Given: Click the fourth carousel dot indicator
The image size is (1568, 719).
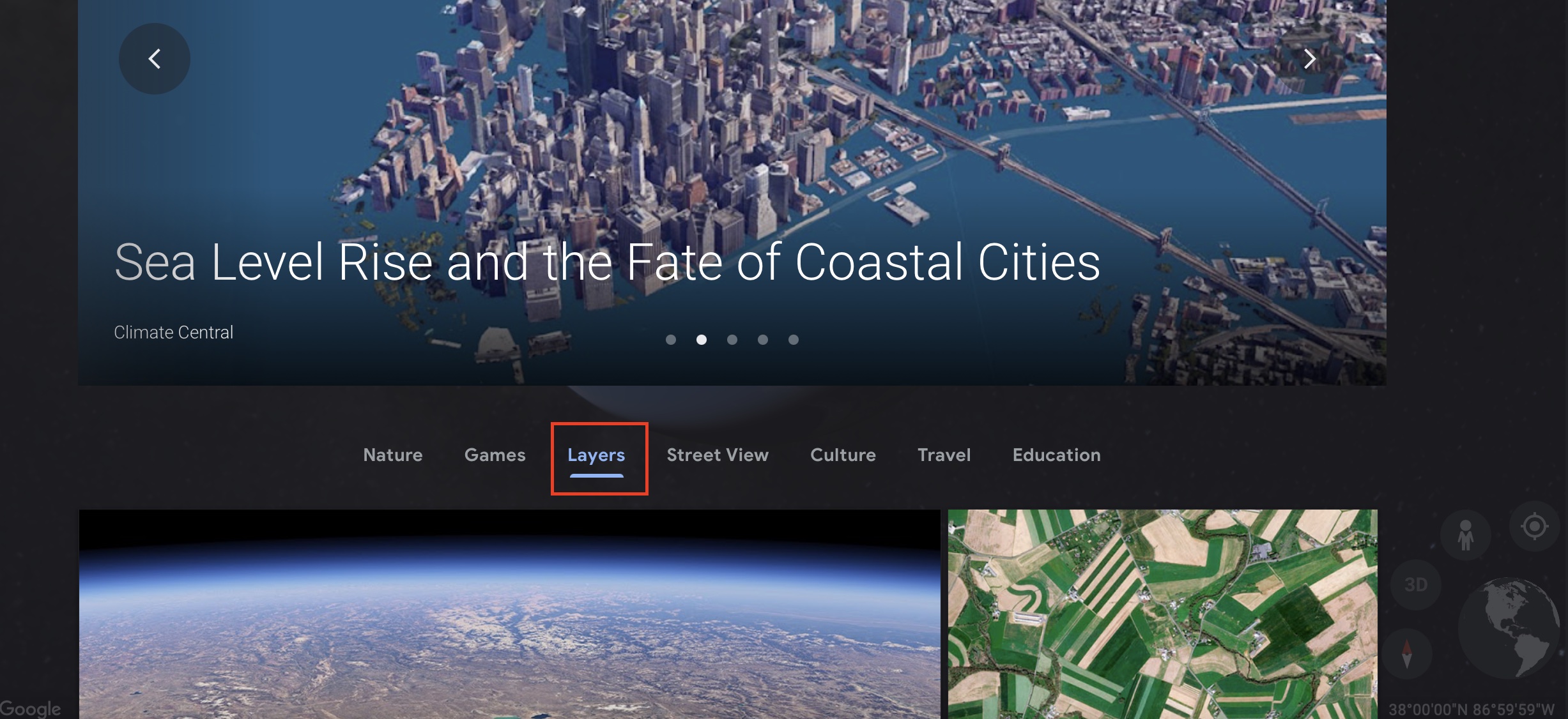Looking at the screenshot, I should (763, 339).
